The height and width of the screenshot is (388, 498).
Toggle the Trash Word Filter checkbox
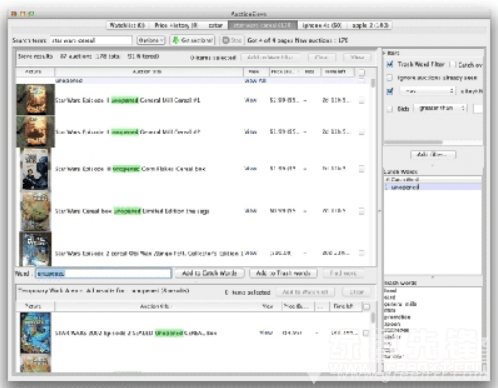390,64
